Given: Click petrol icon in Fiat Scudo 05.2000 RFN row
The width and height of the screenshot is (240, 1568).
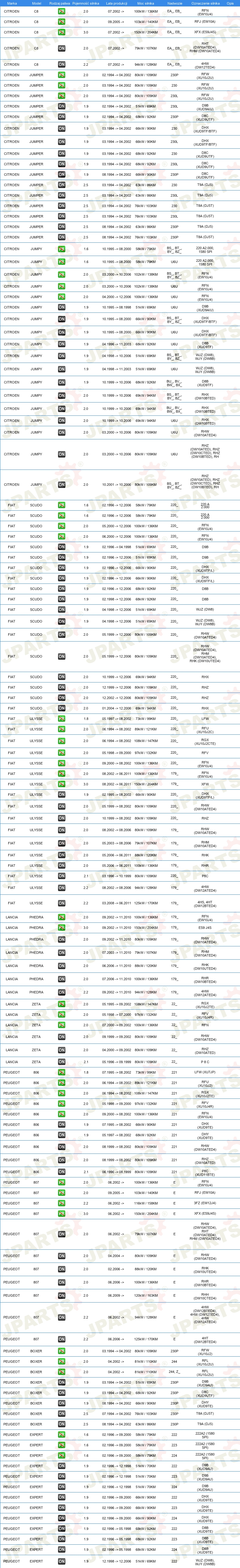Looking at the screenshot, I should coord(61,526).
